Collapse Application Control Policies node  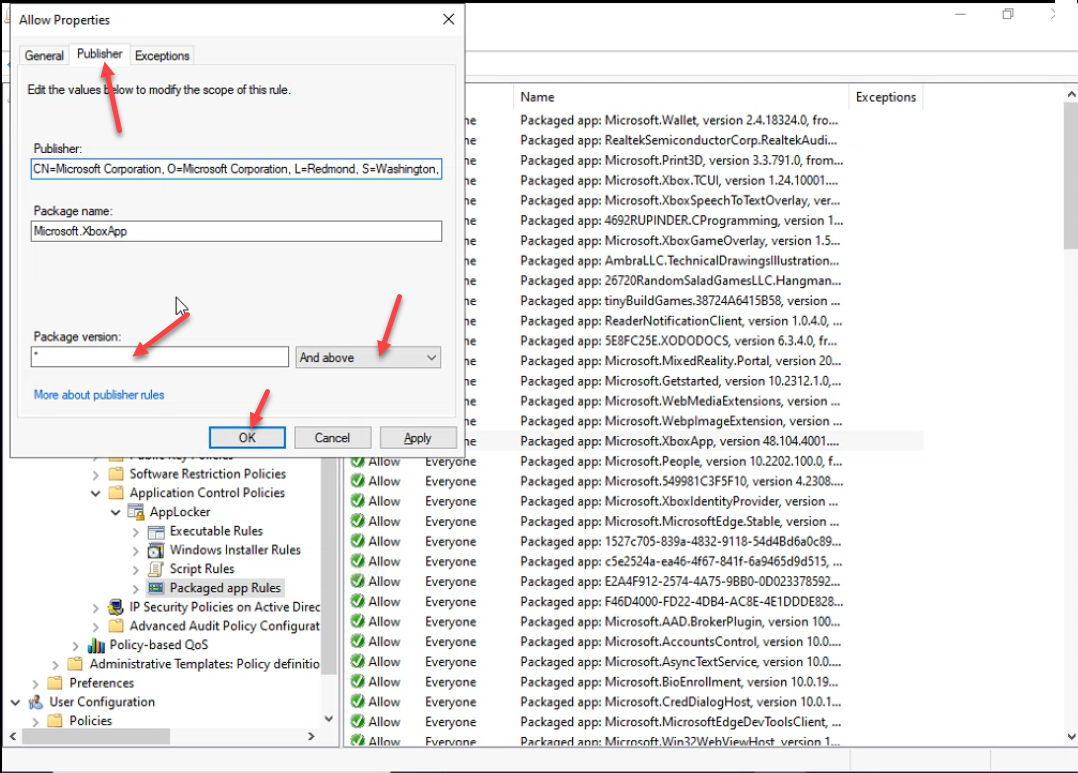pos(96,493)
